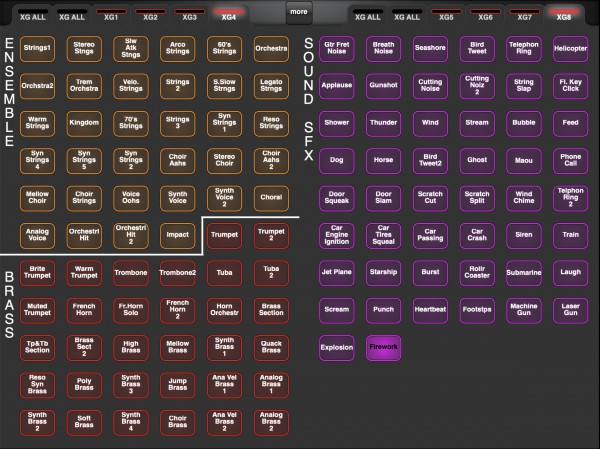Choose the Wind Chime effect
Screen dimensions: 600x449
(x=524, y=198)
